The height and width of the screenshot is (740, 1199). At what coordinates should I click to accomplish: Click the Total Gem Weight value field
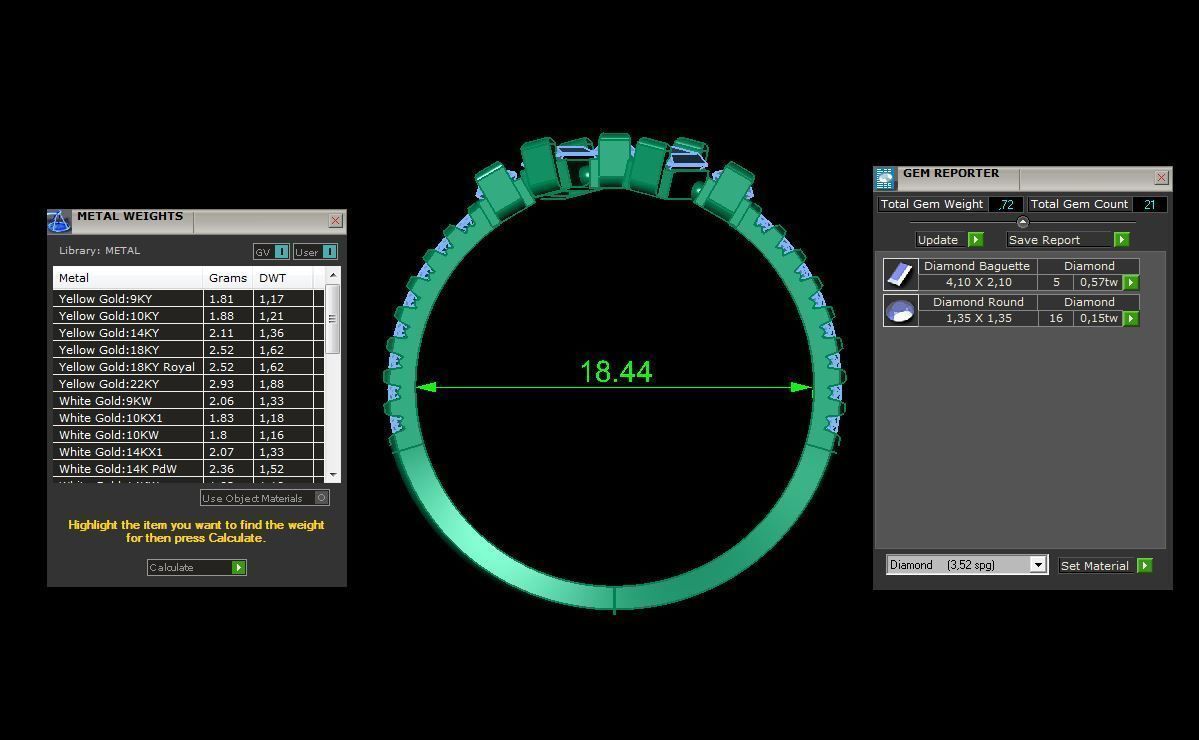1005,204
